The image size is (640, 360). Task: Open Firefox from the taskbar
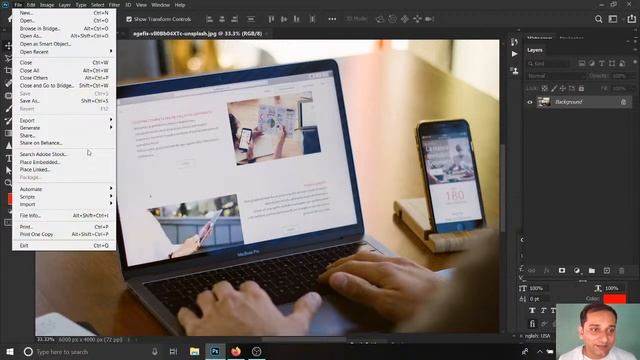(236, 351)
